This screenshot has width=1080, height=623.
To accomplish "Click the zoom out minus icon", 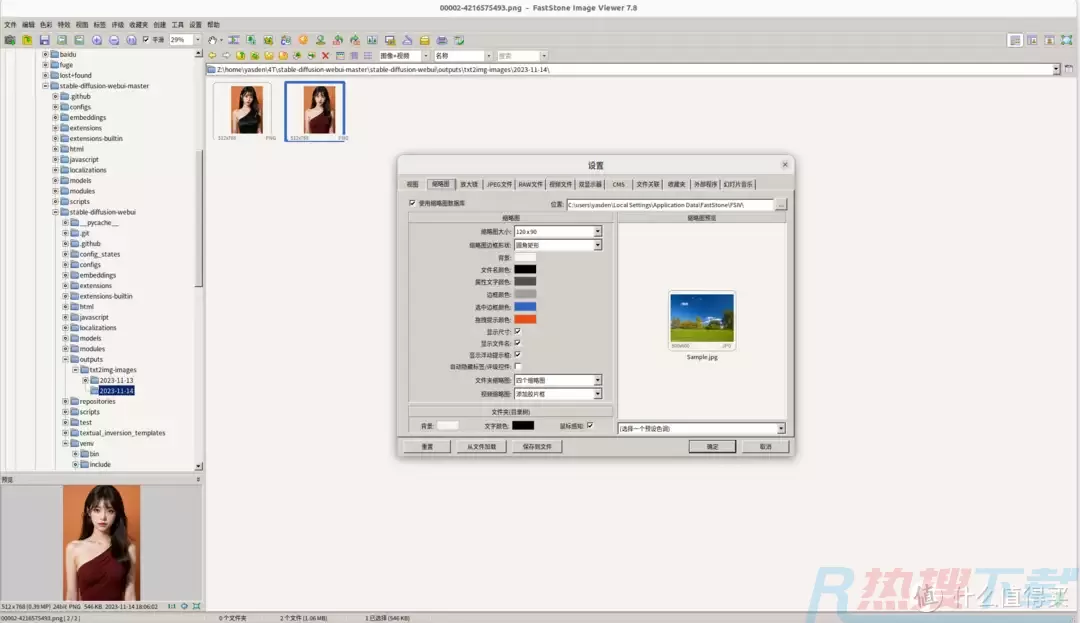I will [114, 40].
